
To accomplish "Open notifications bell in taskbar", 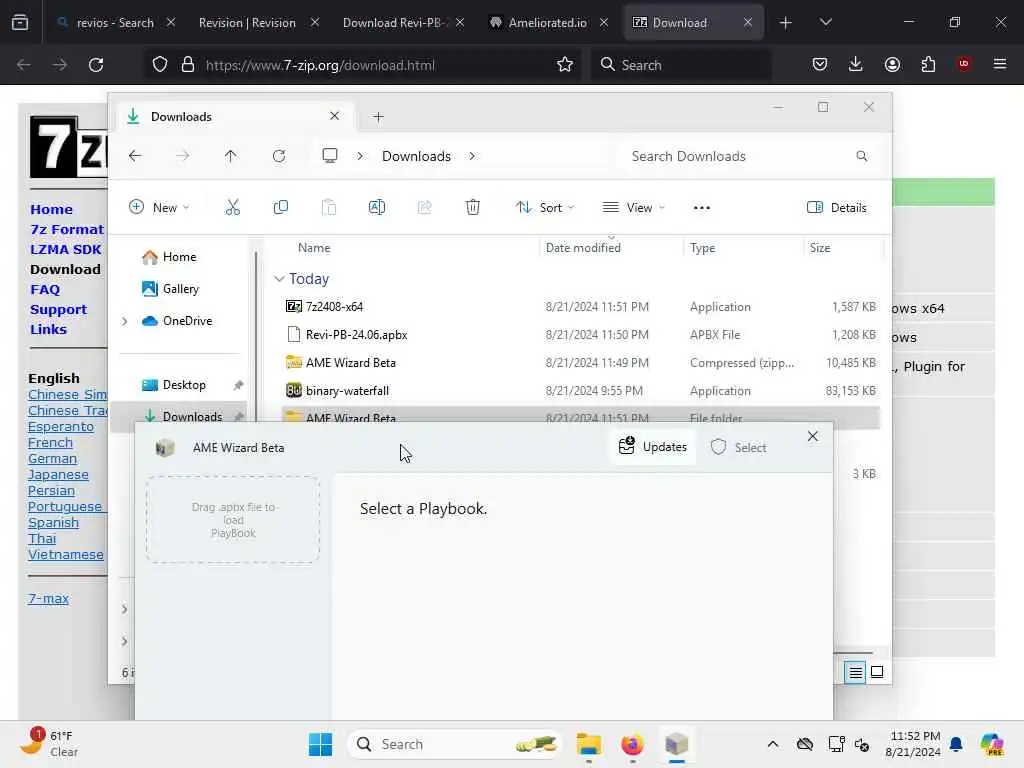I will coord(956,744).
